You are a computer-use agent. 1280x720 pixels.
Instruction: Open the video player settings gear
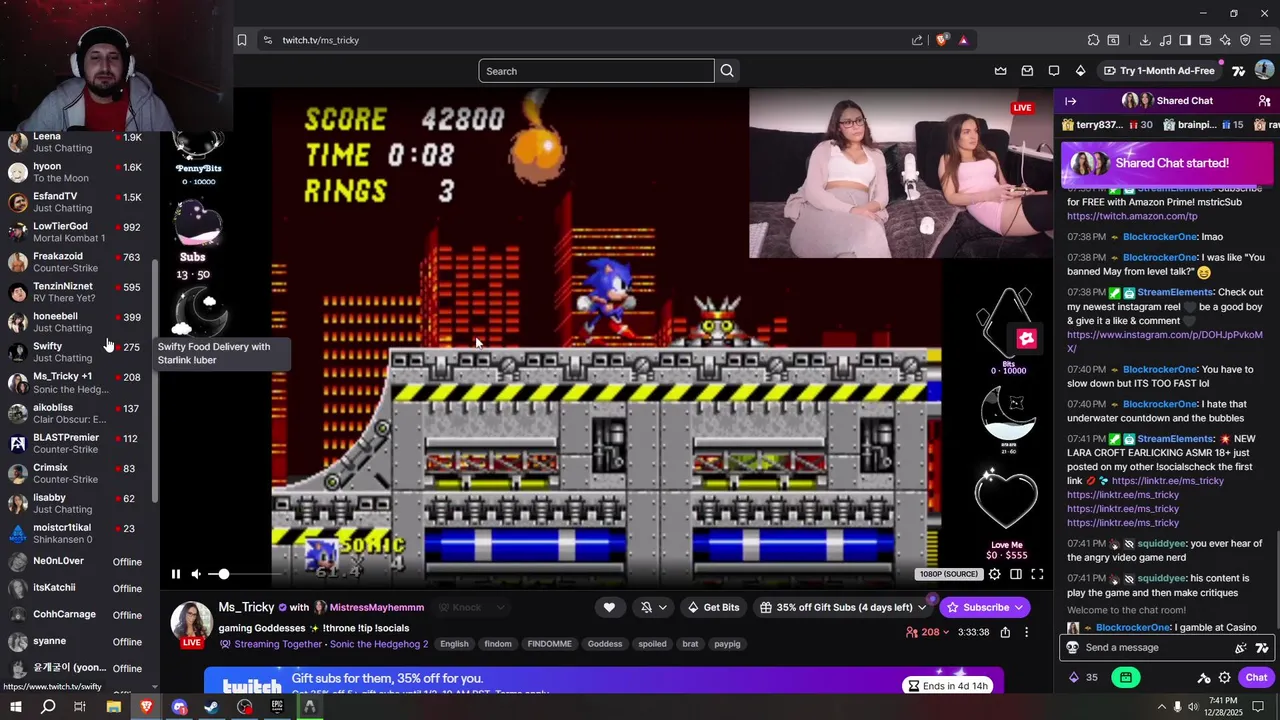(x=994, y=574)
